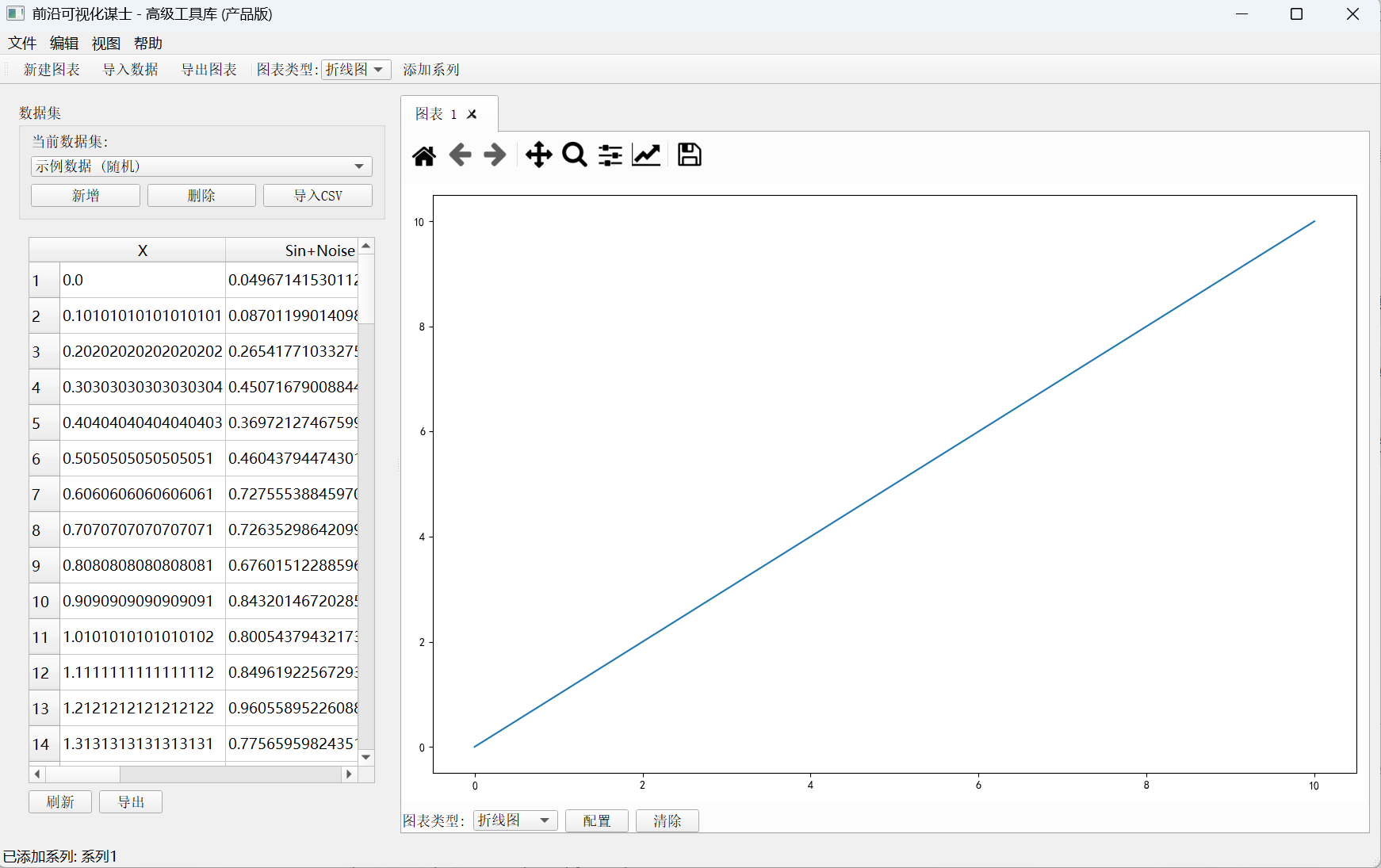Reset plot view with Home icon
This screenshot has width=1381, height=868.
(424, 155)
